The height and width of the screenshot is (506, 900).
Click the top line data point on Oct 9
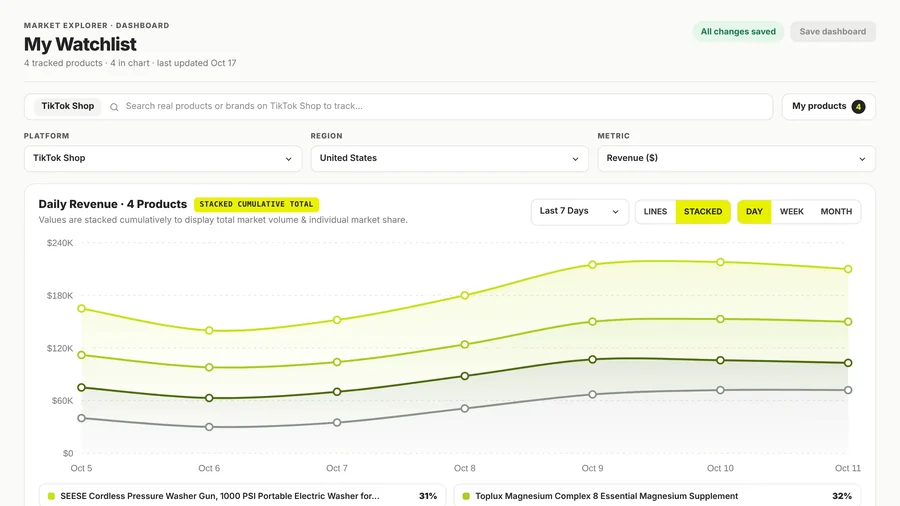tap(592, 265)
